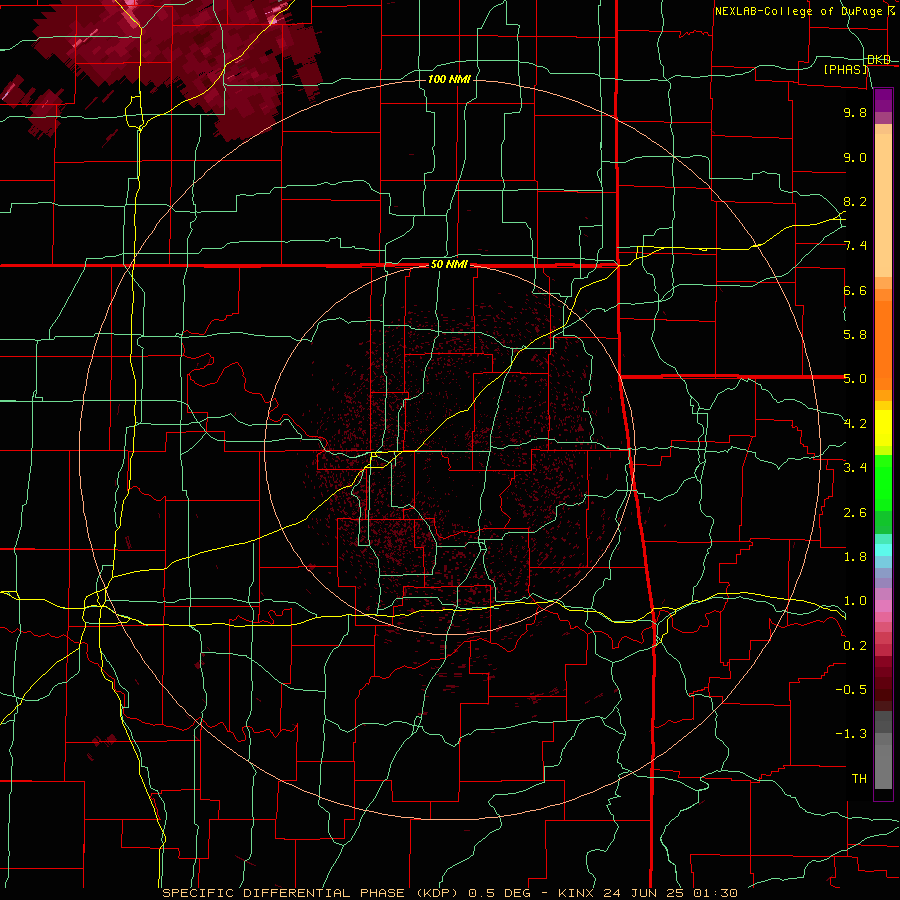Image resolution: width=900 pixels, height=900 pixels.
Task: Click the -1.3 scale value
Action: pos(851,734)
